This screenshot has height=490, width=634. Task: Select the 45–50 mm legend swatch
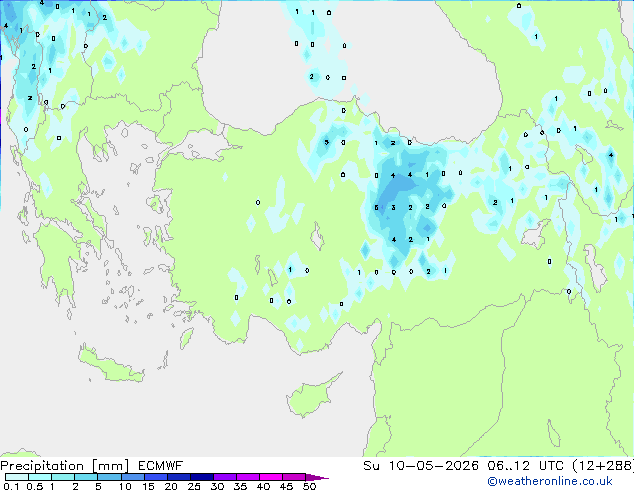294,477
